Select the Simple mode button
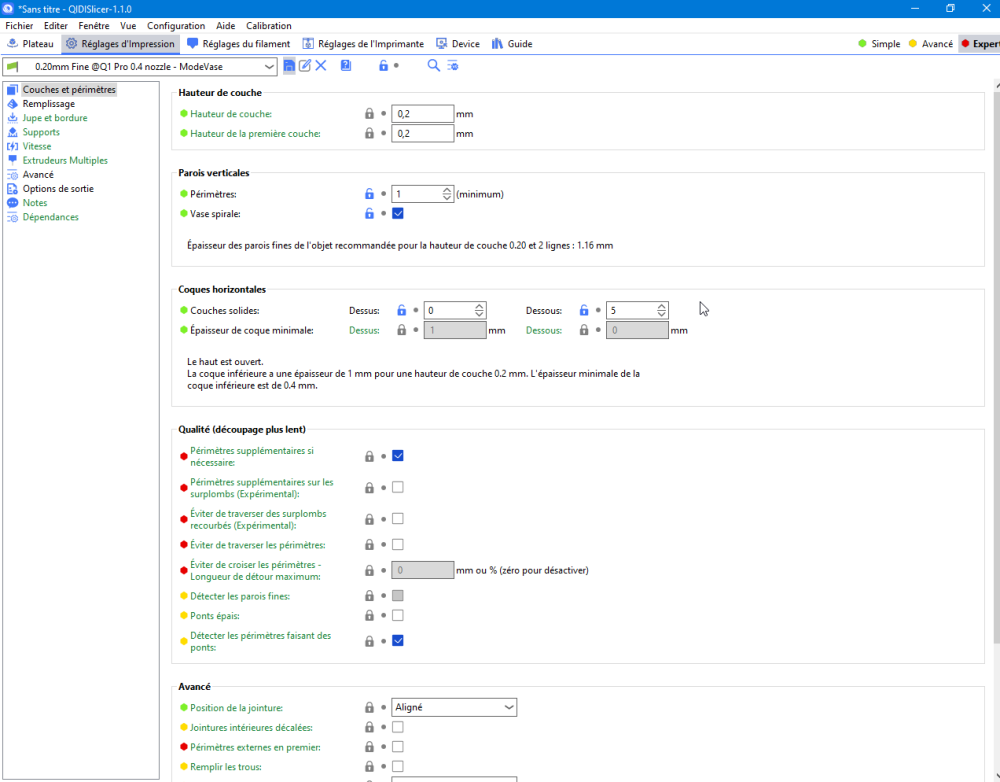 879,43
